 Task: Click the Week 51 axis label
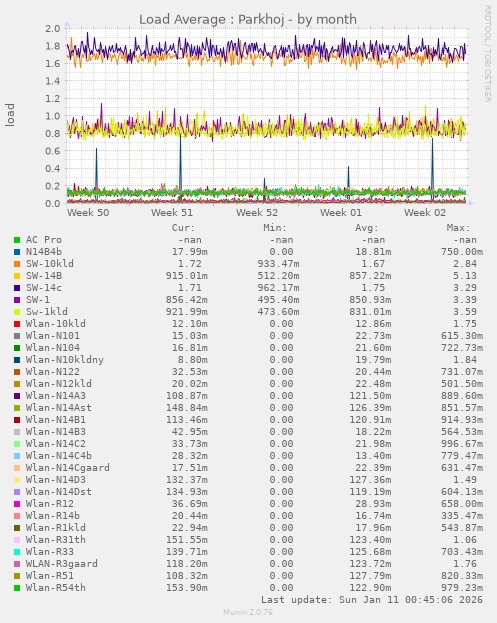[172, 213]
